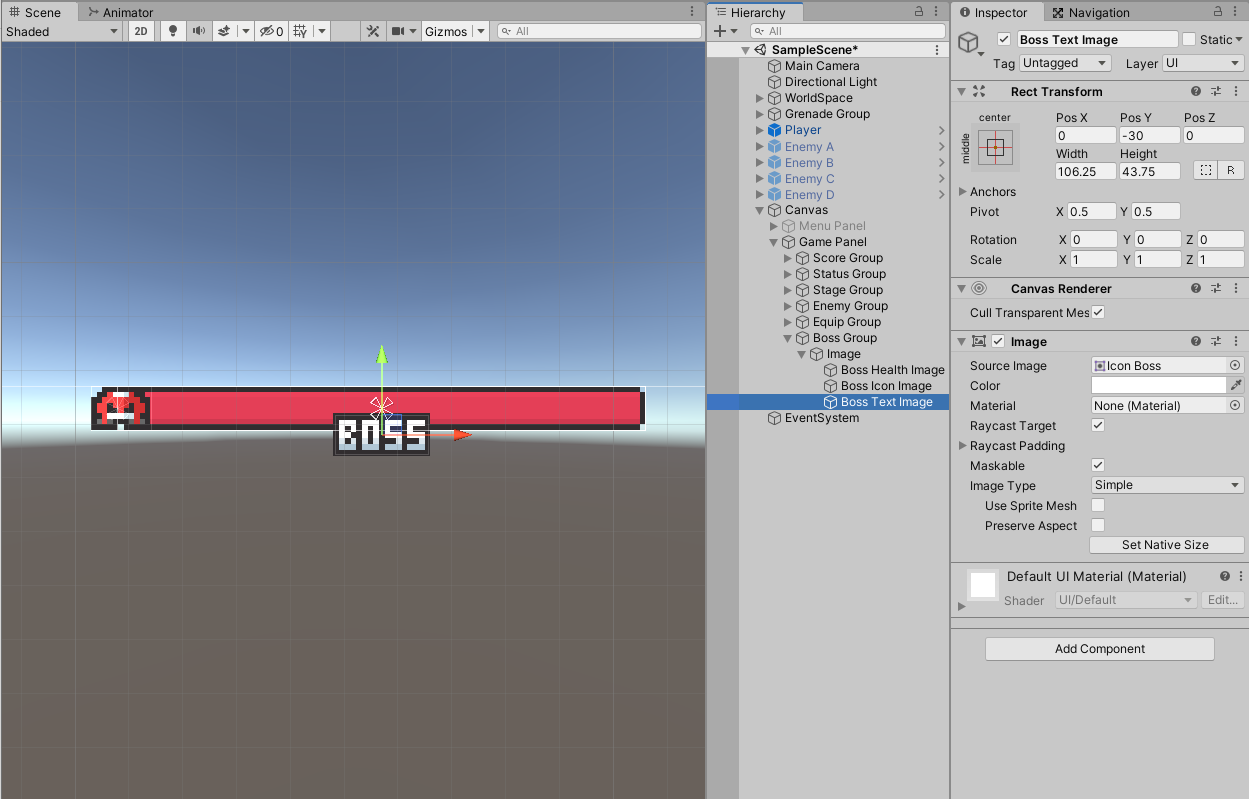
Task: Open the Layer UI dropdown
Action: click(x=1203, y=63)
